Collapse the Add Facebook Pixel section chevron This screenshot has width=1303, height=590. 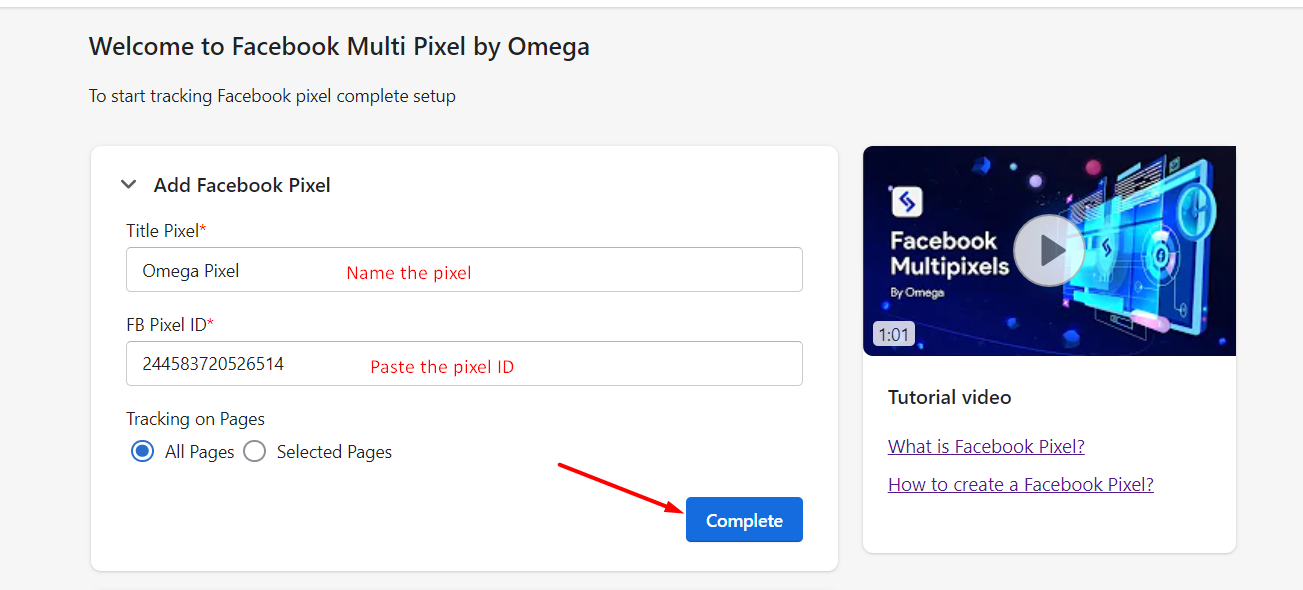128,185
